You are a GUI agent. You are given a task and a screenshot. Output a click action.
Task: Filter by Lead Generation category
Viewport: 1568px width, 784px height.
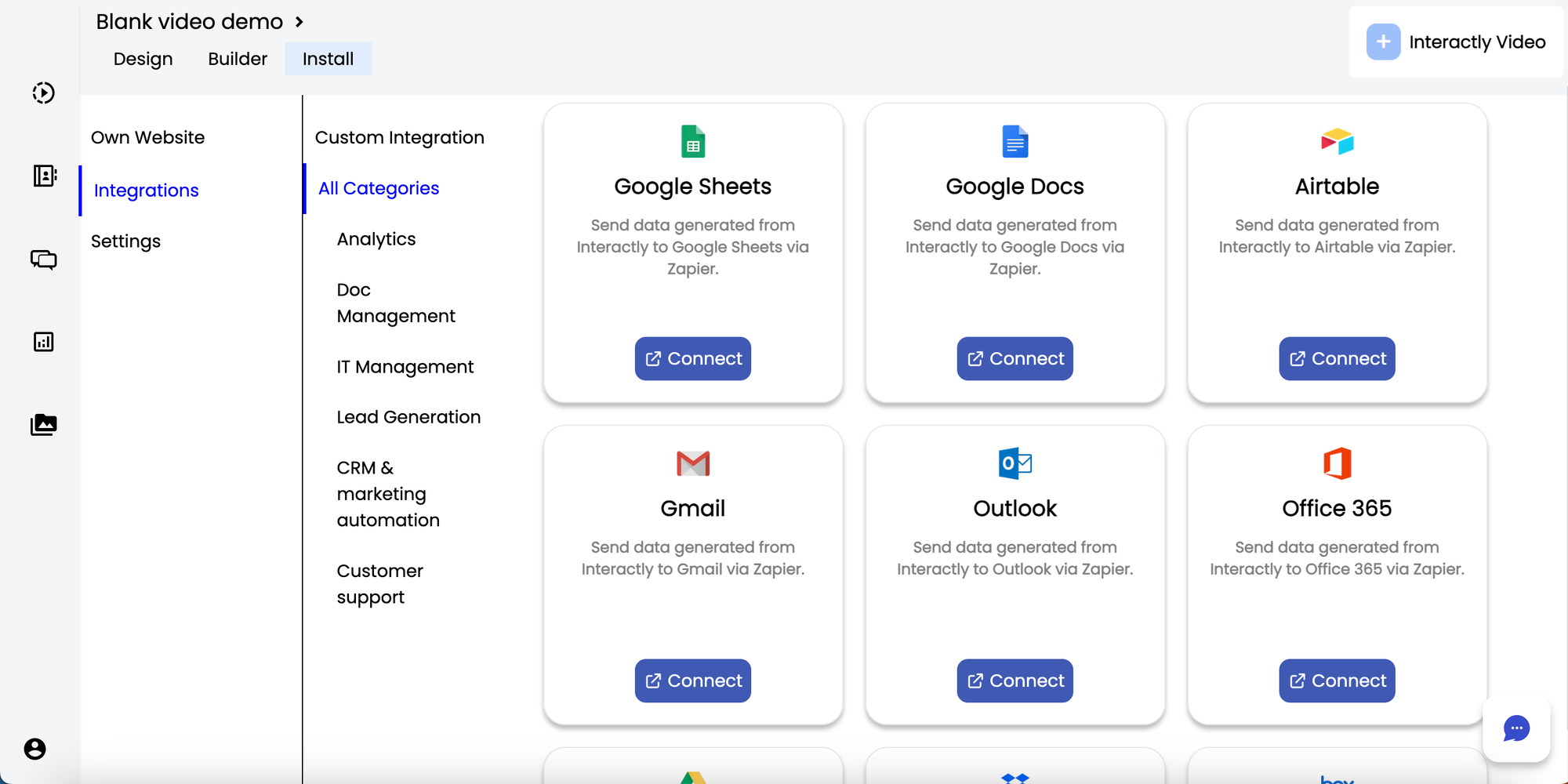tap(408, 417)
